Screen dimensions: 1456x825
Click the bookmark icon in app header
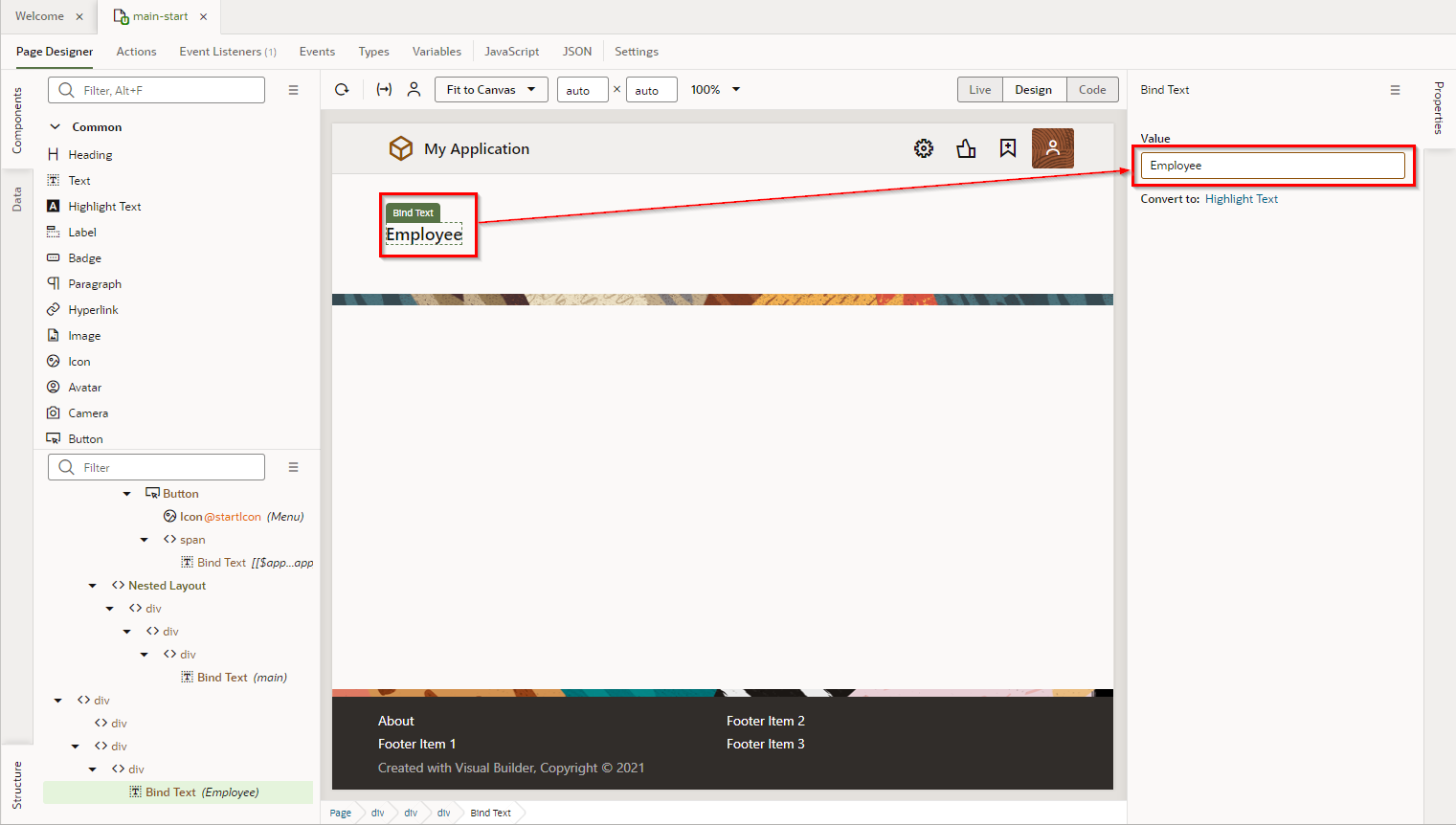tap(1008, 148)
